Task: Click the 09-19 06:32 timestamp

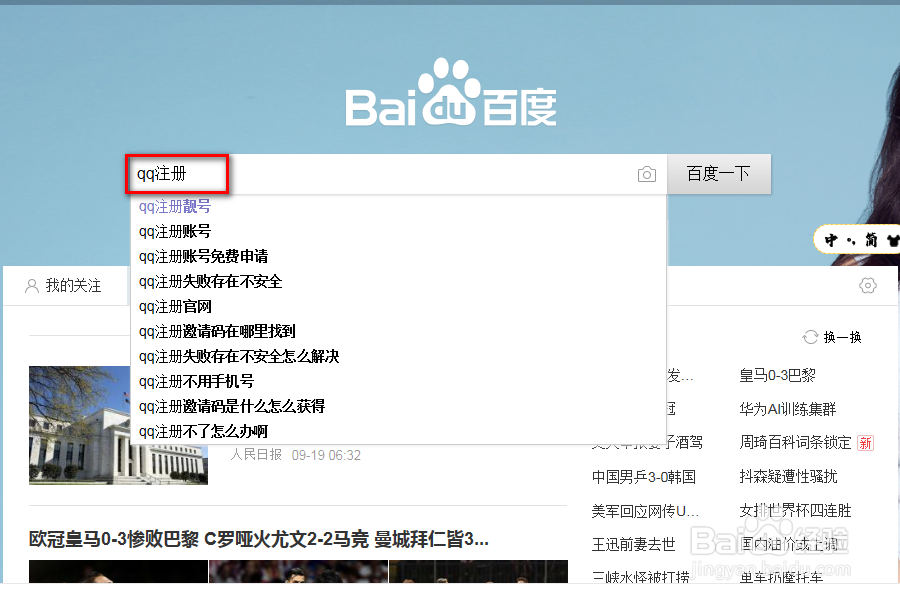Action: click(326, 455)
